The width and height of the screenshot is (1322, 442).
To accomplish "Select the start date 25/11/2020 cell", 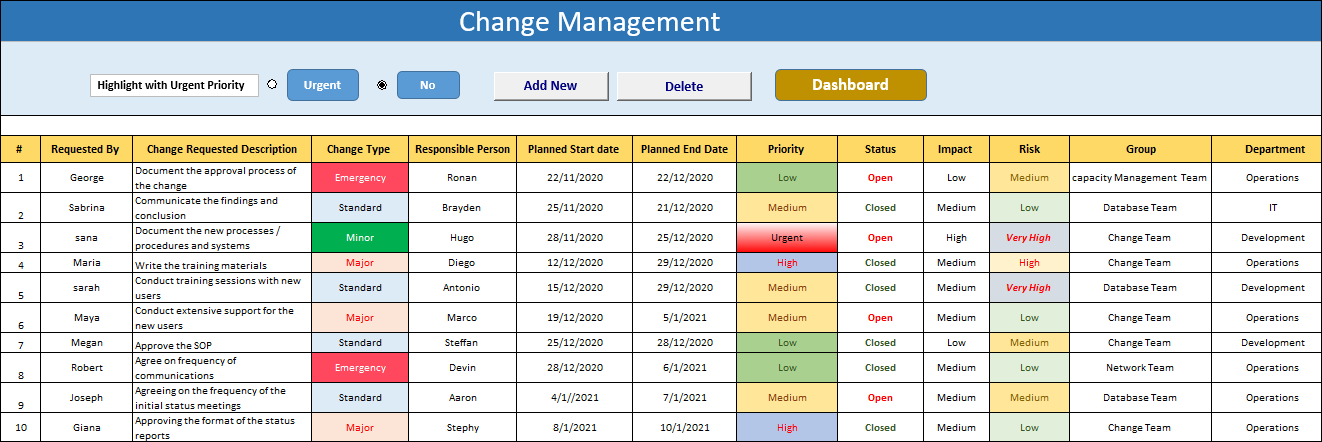I will coord(574,208).
